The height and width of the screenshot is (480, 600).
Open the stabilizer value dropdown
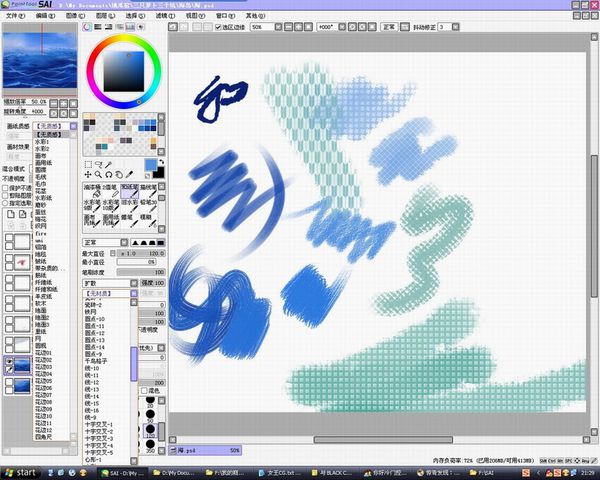455,27
